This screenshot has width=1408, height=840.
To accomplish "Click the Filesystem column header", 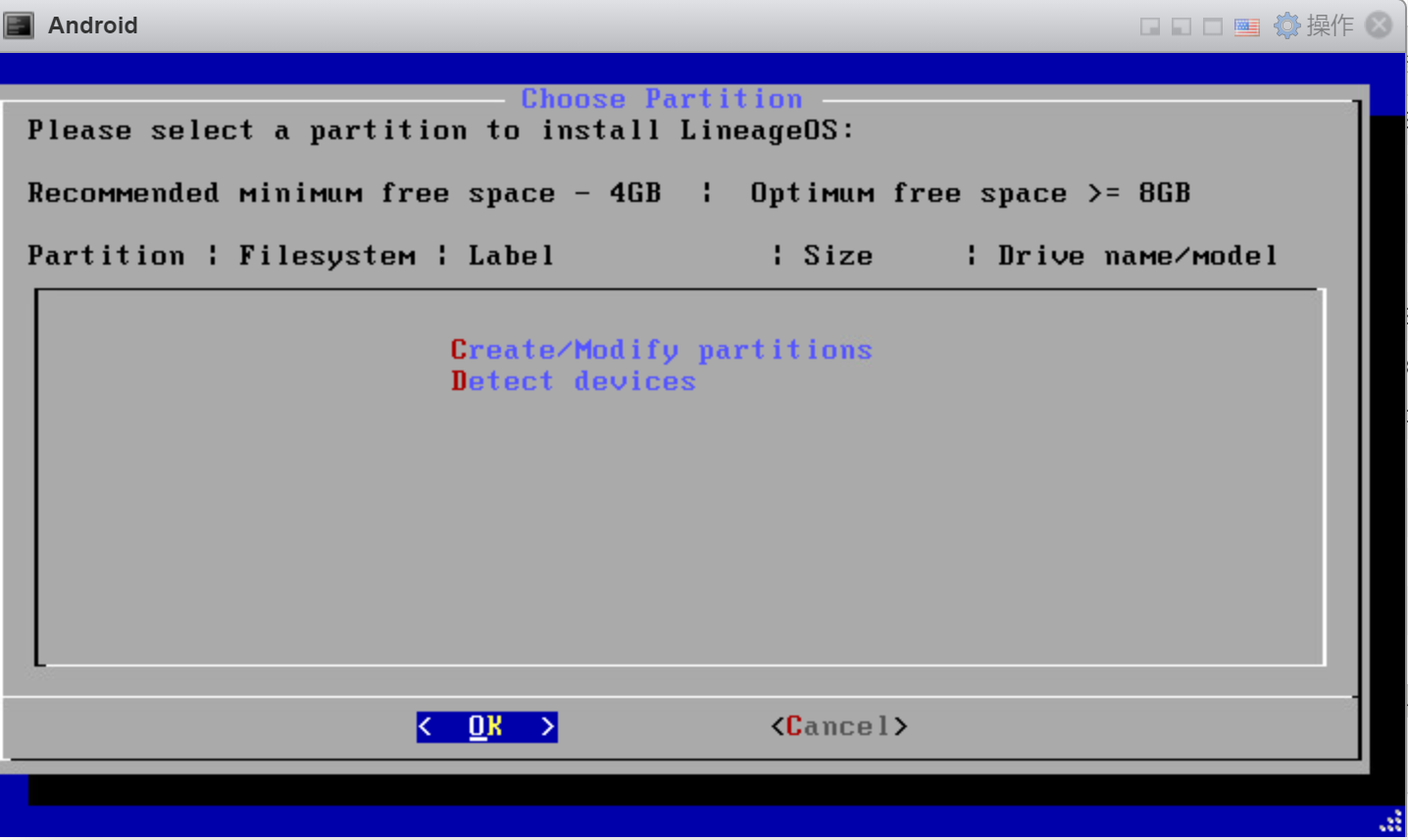I will click(327, 256).
